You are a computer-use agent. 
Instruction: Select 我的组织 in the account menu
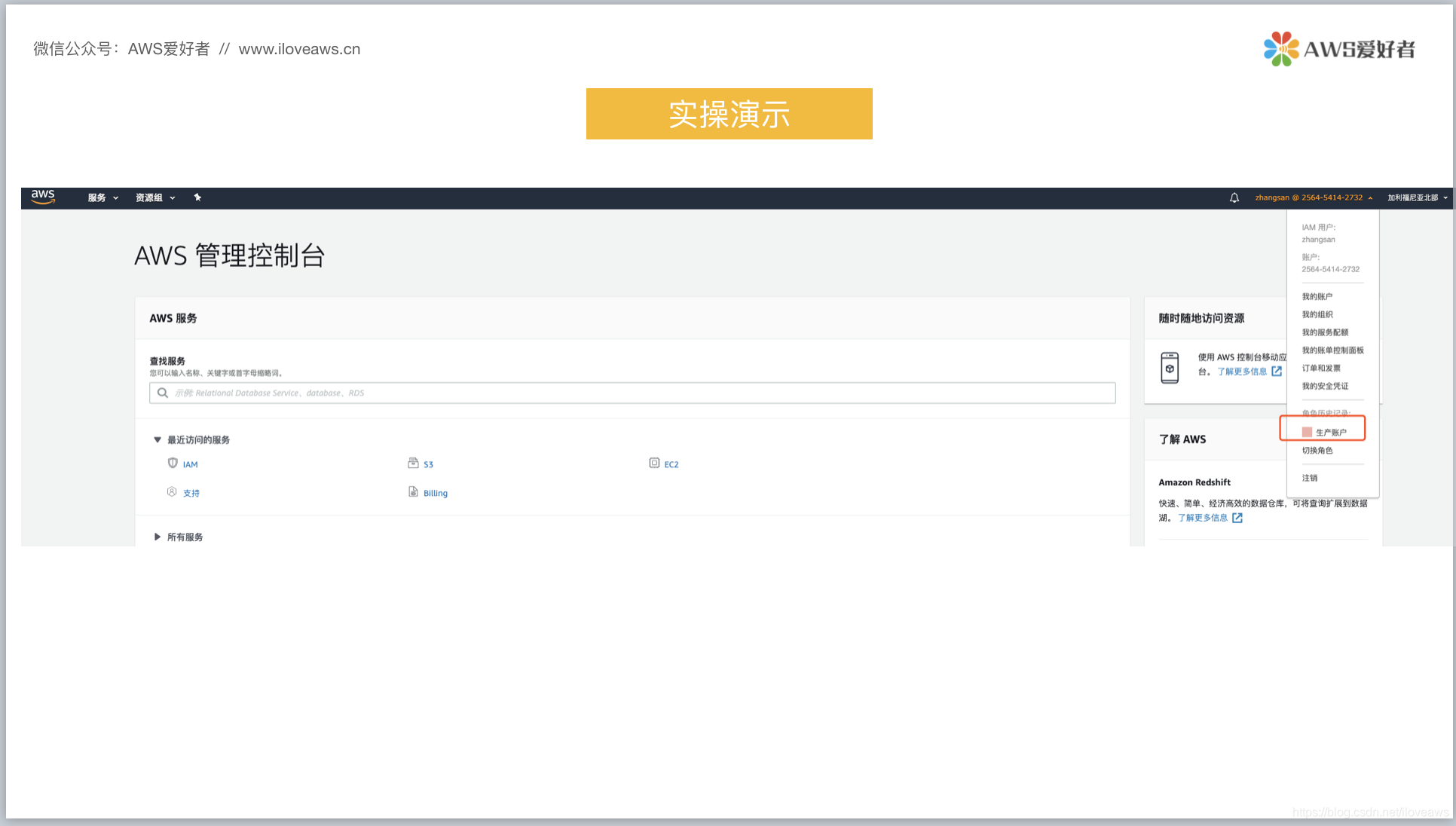pos(1317,315)
